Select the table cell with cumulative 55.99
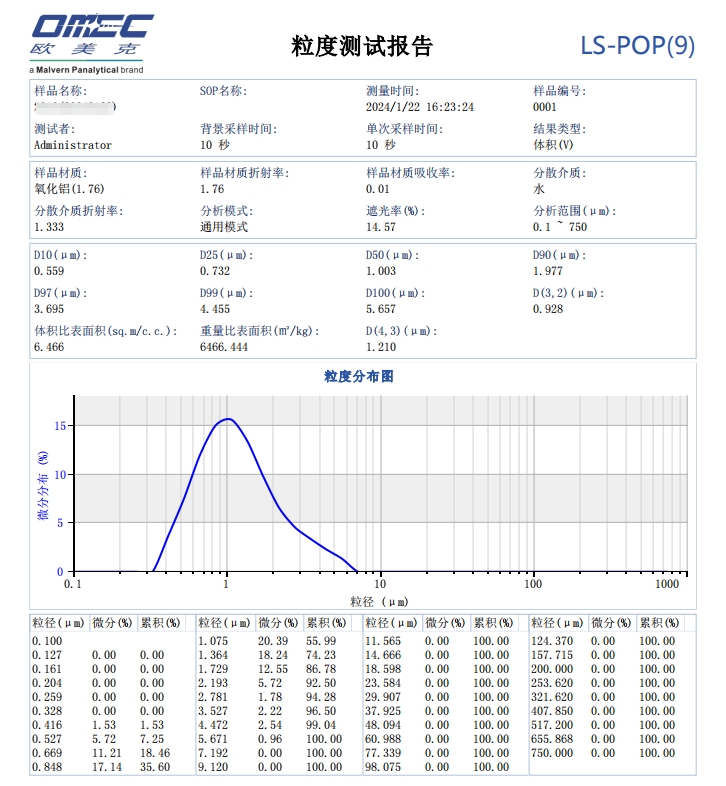726x786 pixels. click(x=321, y=641)
